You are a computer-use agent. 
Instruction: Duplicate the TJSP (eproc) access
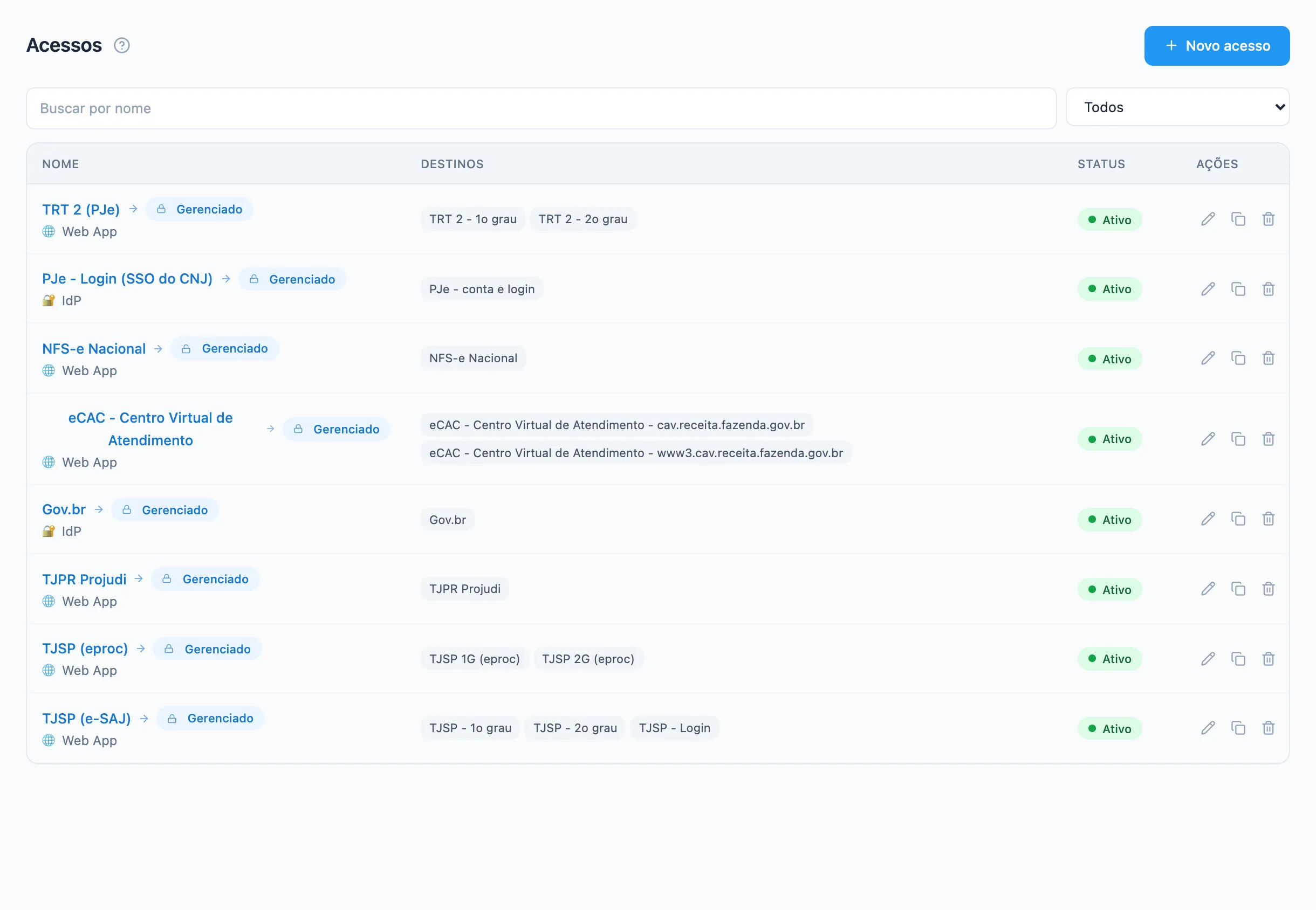point(1238,659)
